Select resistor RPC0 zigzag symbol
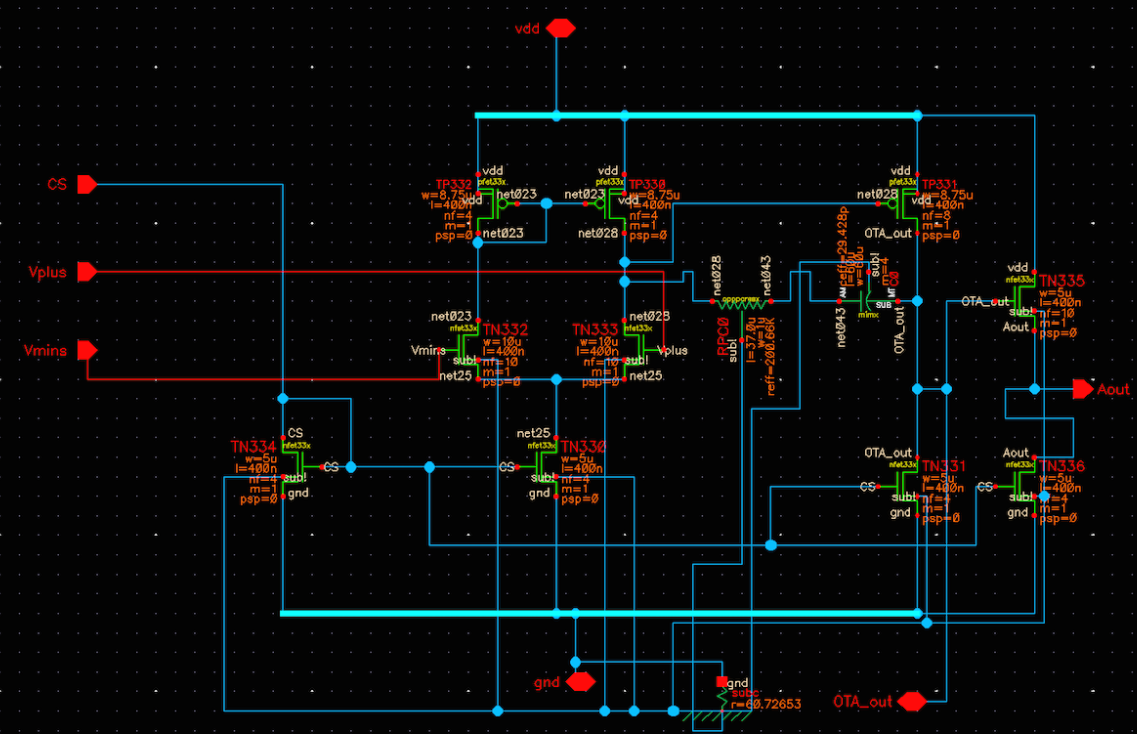Image resolution: width=1137 pixels, height=736 pixels. point(741,301)
